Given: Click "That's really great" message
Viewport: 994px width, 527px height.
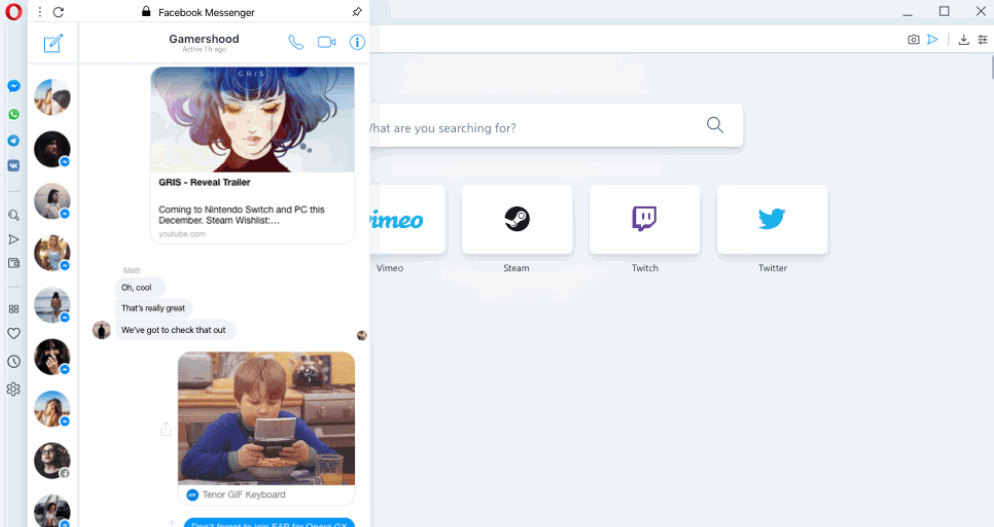Looking at the screenshot, I should 153,308.
